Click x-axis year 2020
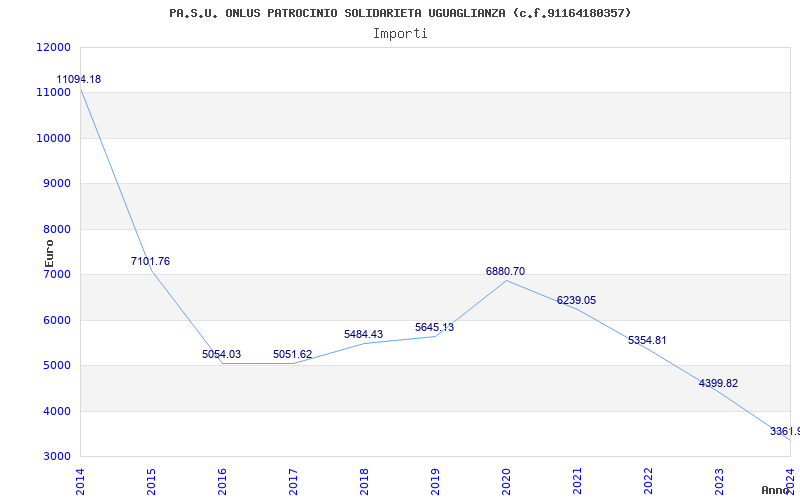Screen dimensions: 800x500 click(x=506, y=481)
